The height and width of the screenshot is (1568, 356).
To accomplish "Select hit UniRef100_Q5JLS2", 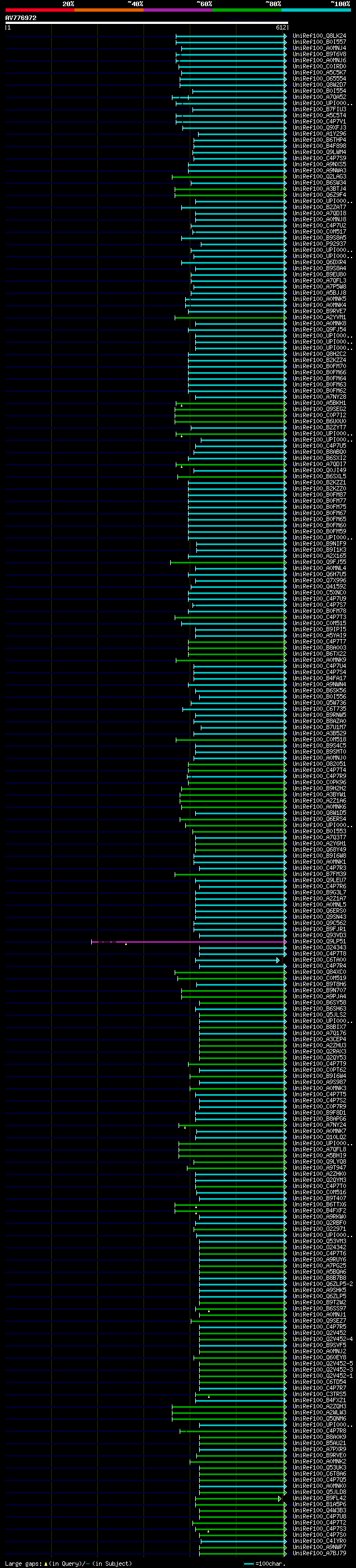I will pyautogui.click(x=319, y=1015).
